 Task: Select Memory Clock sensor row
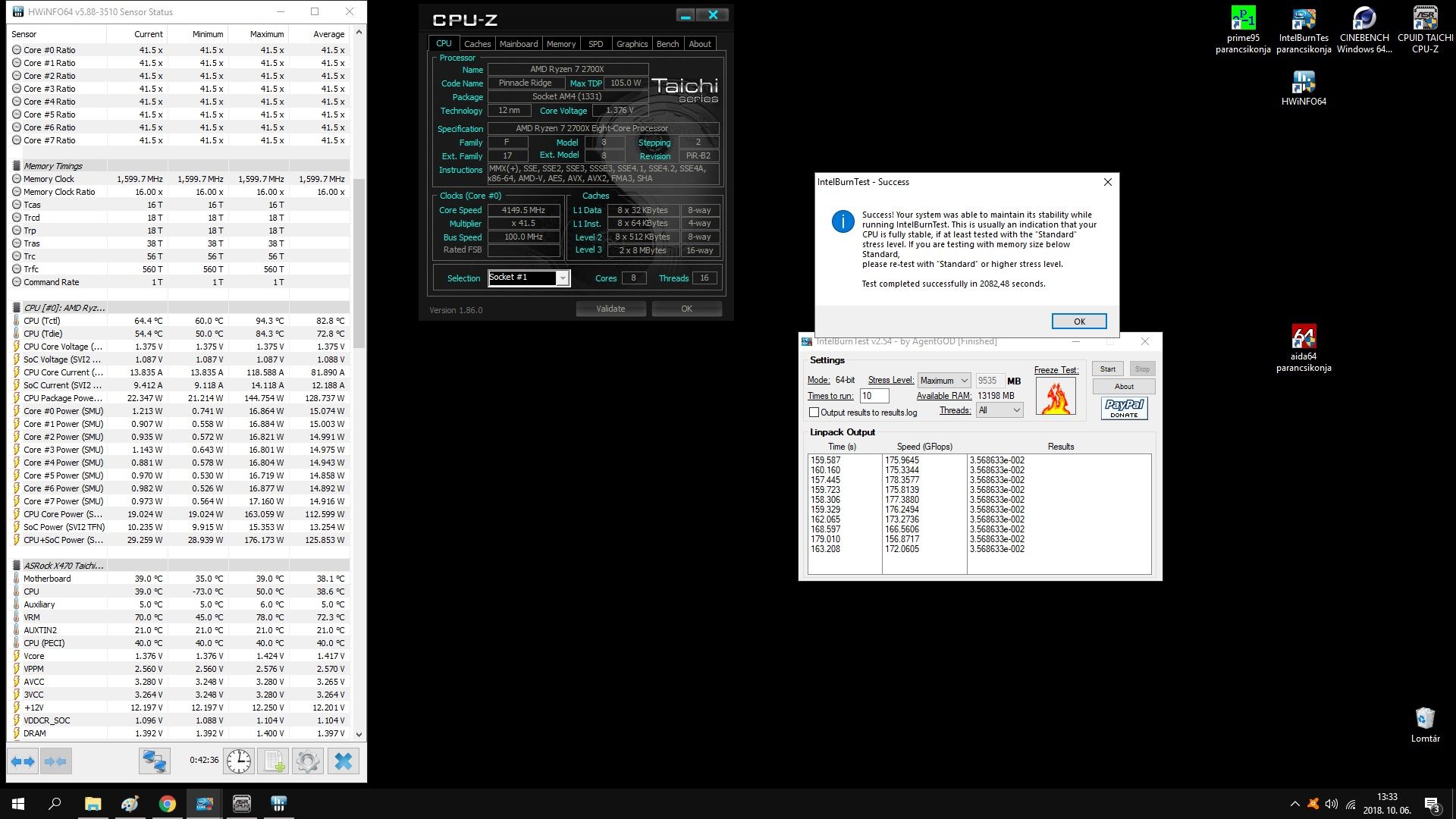(x=180, y=179)
